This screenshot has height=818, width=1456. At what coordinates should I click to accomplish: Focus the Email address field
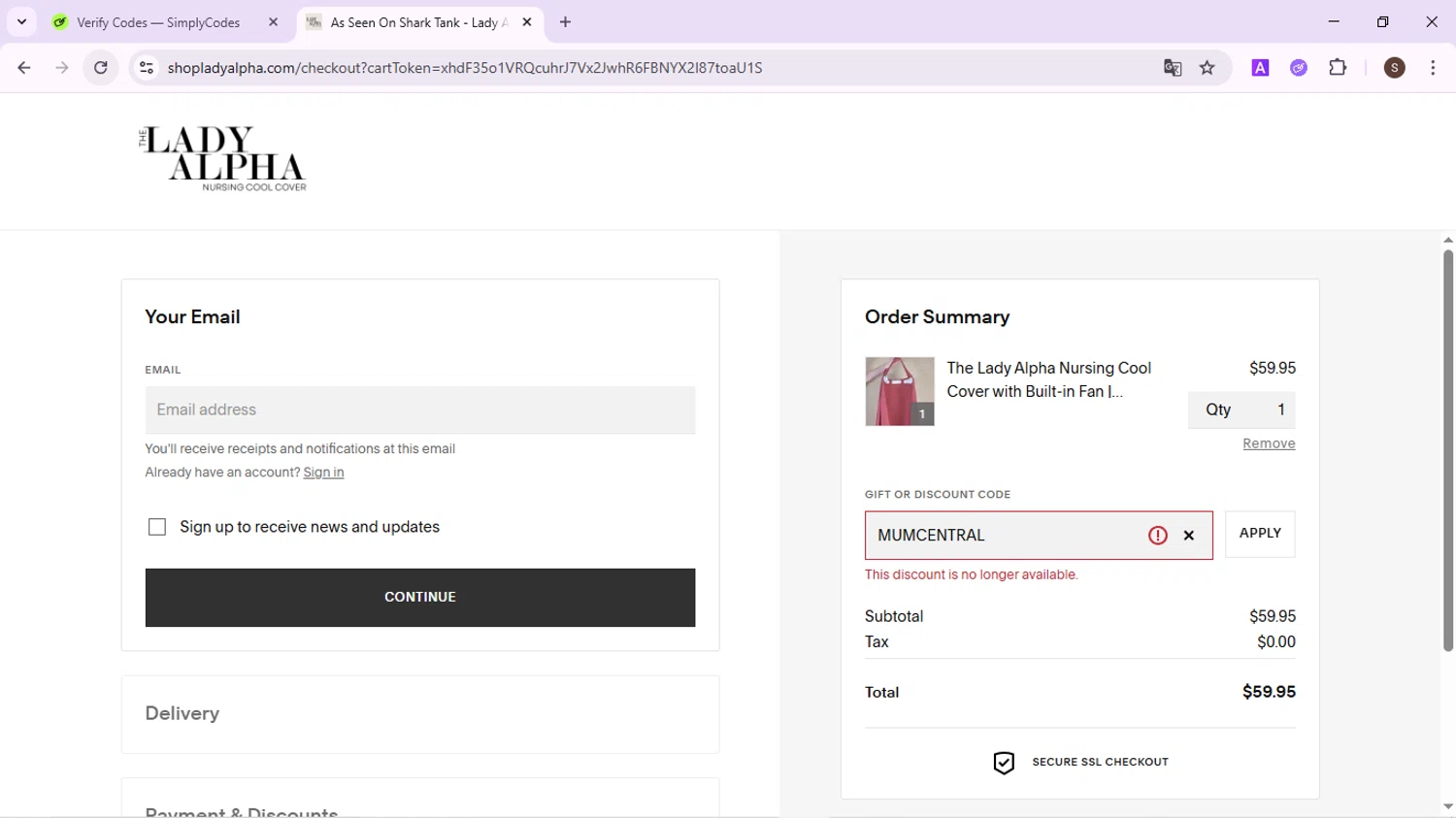click(x=420, y=410)
